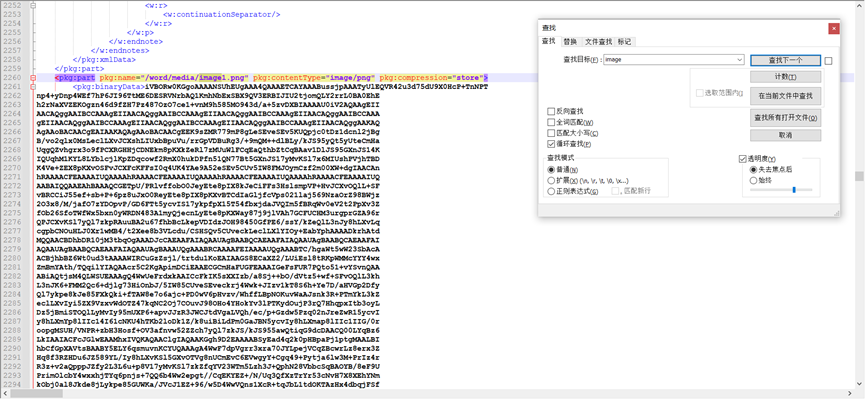Select the 失去焦点后 transparency option

pos(754,169)
